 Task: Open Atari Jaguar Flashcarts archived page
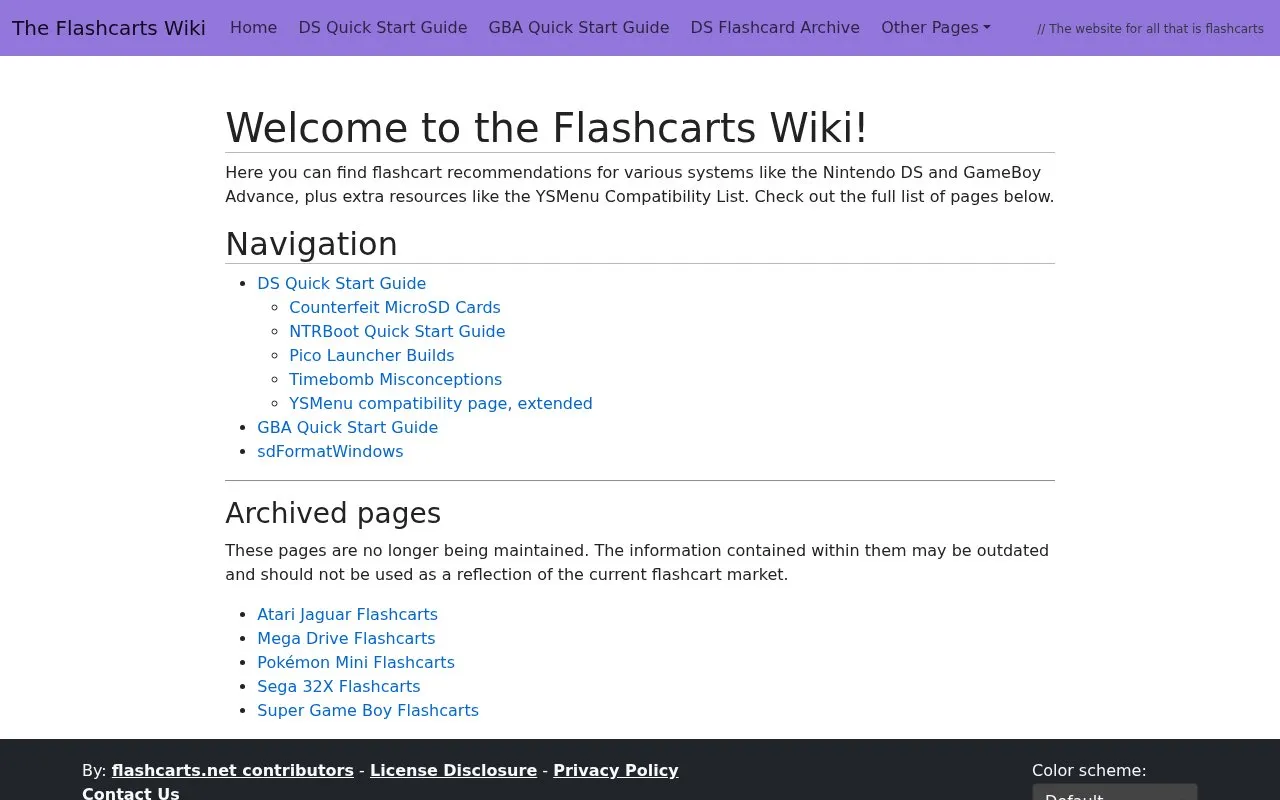coord(348,614)
